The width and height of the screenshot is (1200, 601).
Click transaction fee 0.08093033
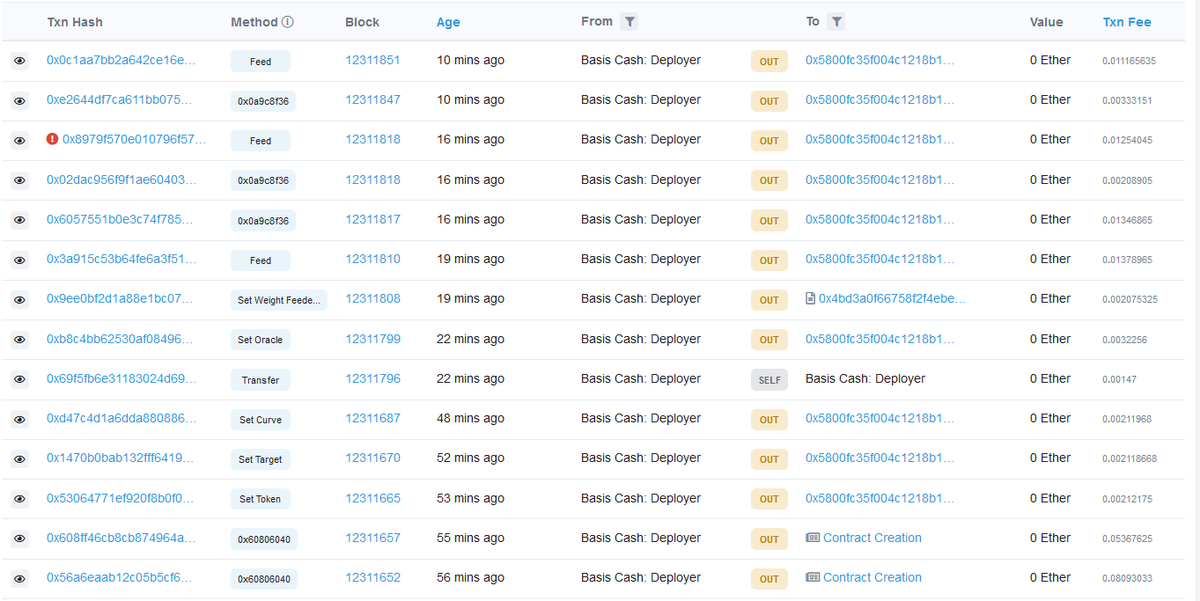point(1127,579)
